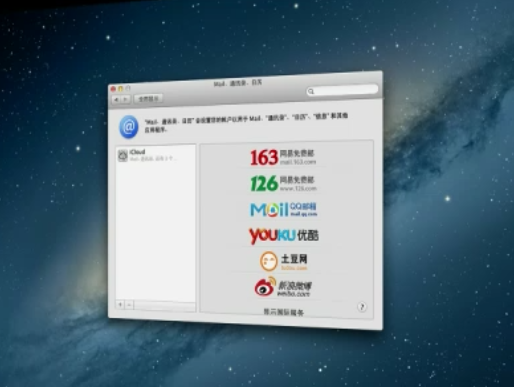Click the Show All (全部显示) button
The width and height of the screenshot is (514, 387).
148,99
